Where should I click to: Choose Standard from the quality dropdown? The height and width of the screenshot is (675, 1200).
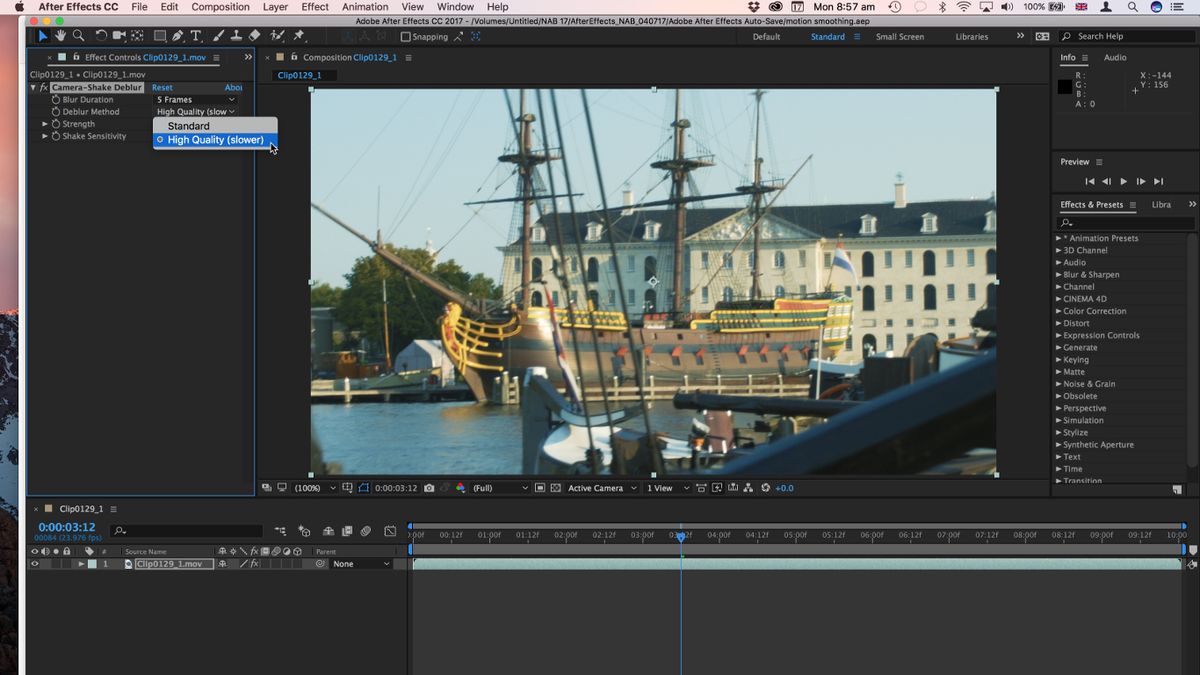click(x=188, y=126)
